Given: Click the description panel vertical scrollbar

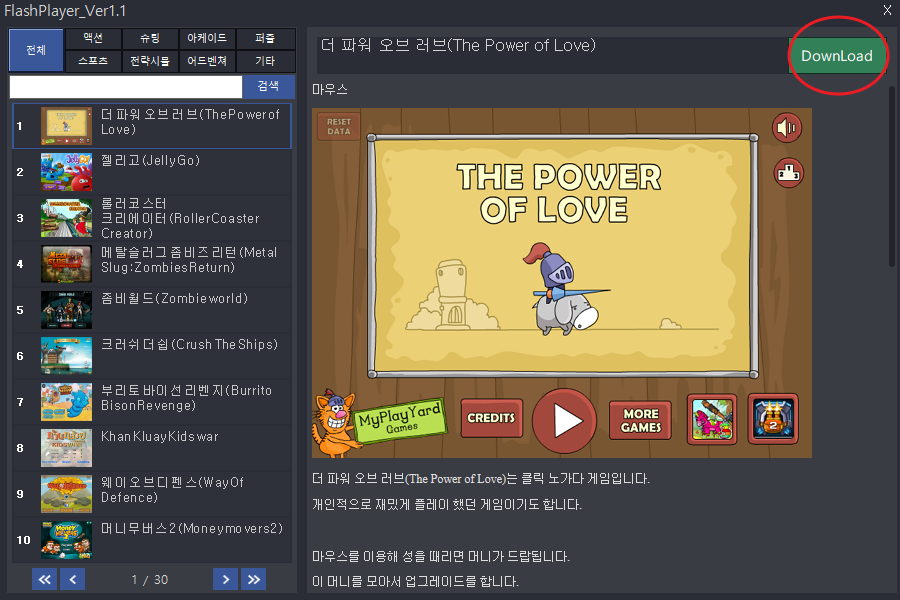Looking at the screenshot, I should pyautogui.click(x=891, y=177).
